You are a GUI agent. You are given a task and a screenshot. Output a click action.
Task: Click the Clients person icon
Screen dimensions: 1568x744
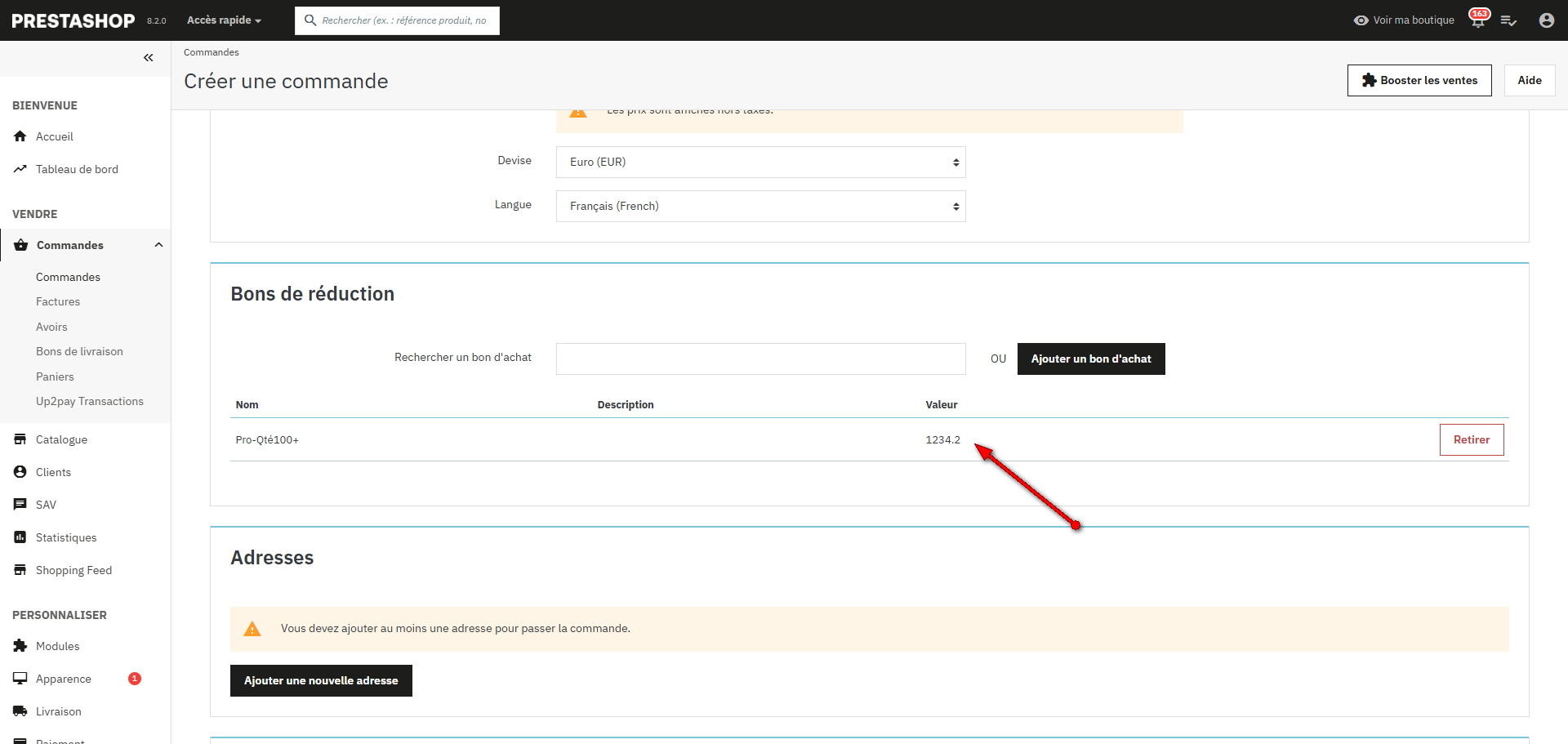tap(20, 472)
